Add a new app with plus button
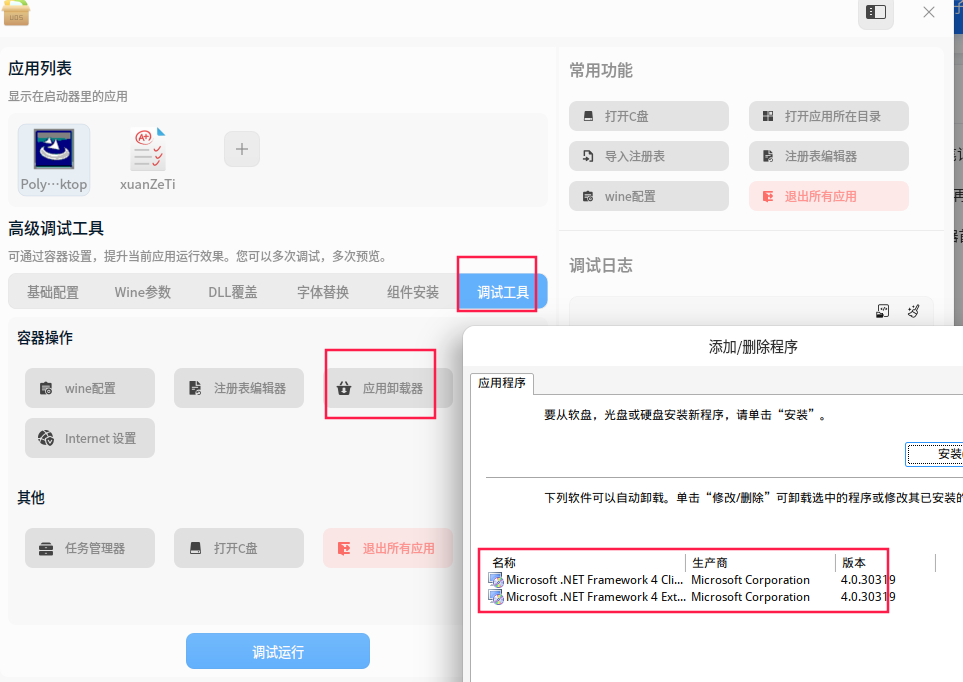 (x=242, y=149)
